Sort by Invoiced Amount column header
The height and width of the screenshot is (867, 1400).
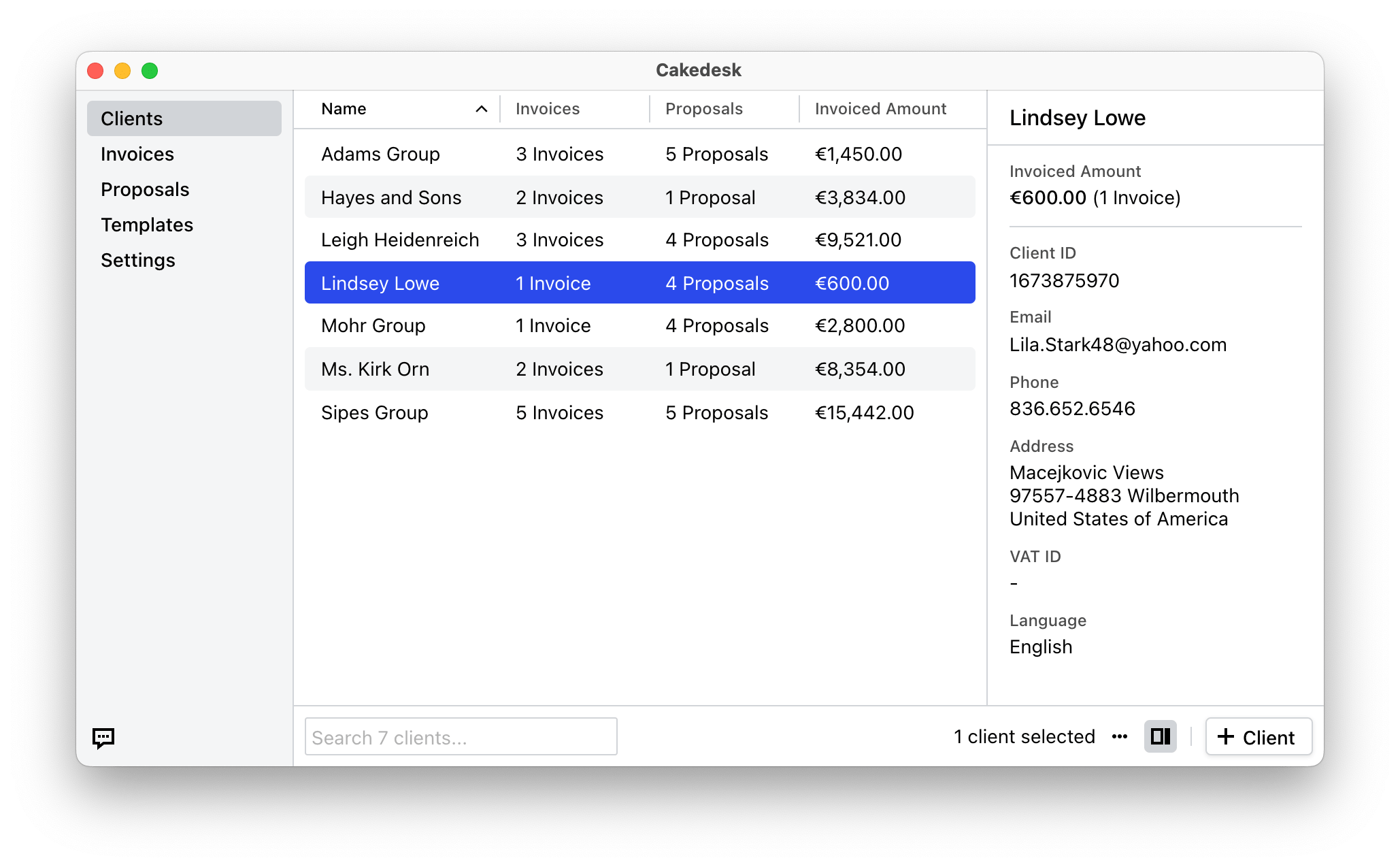[880, 109]
